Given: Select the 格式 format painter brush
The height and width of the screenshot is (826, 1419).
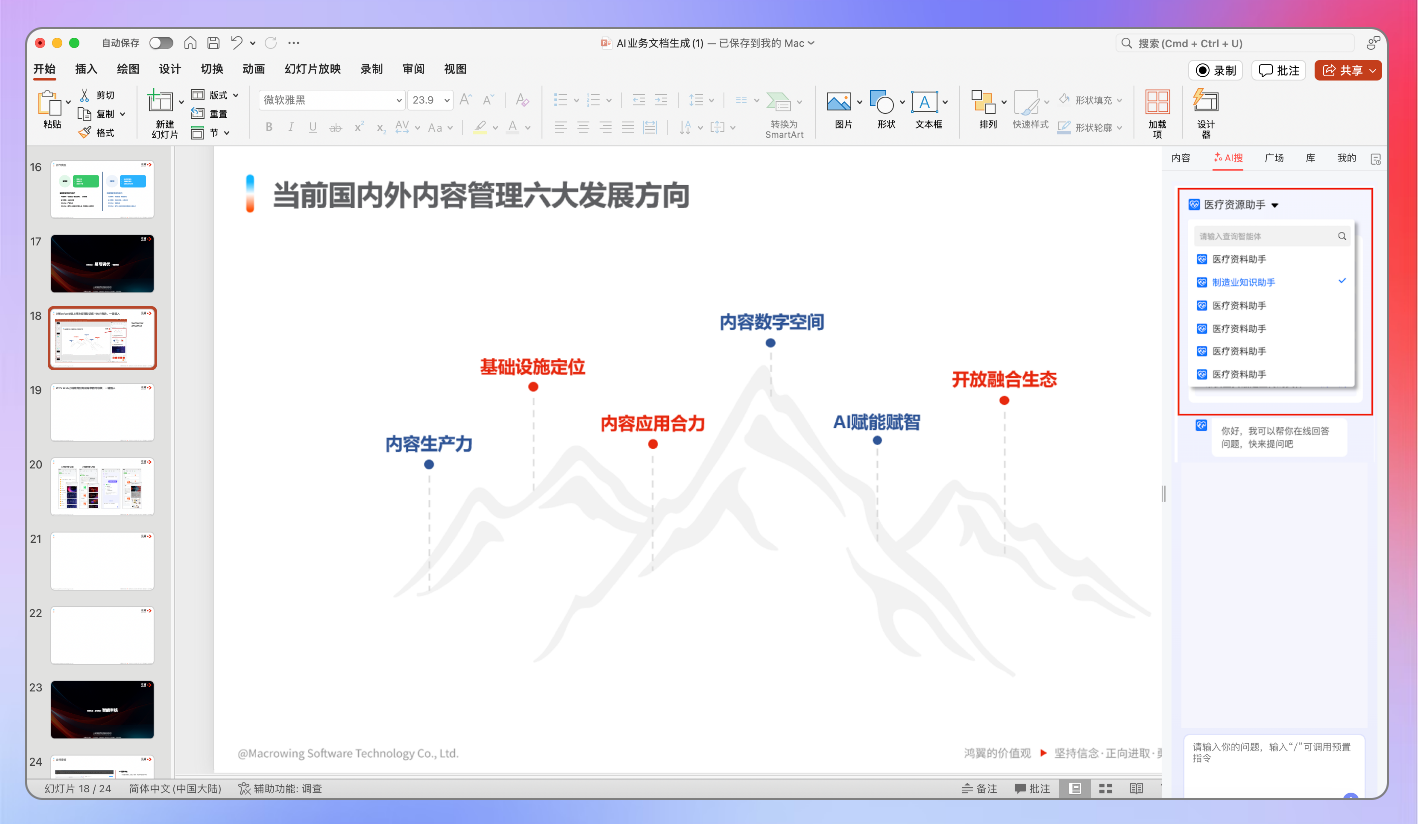Looking at the screenshot, I should (85, 132).
